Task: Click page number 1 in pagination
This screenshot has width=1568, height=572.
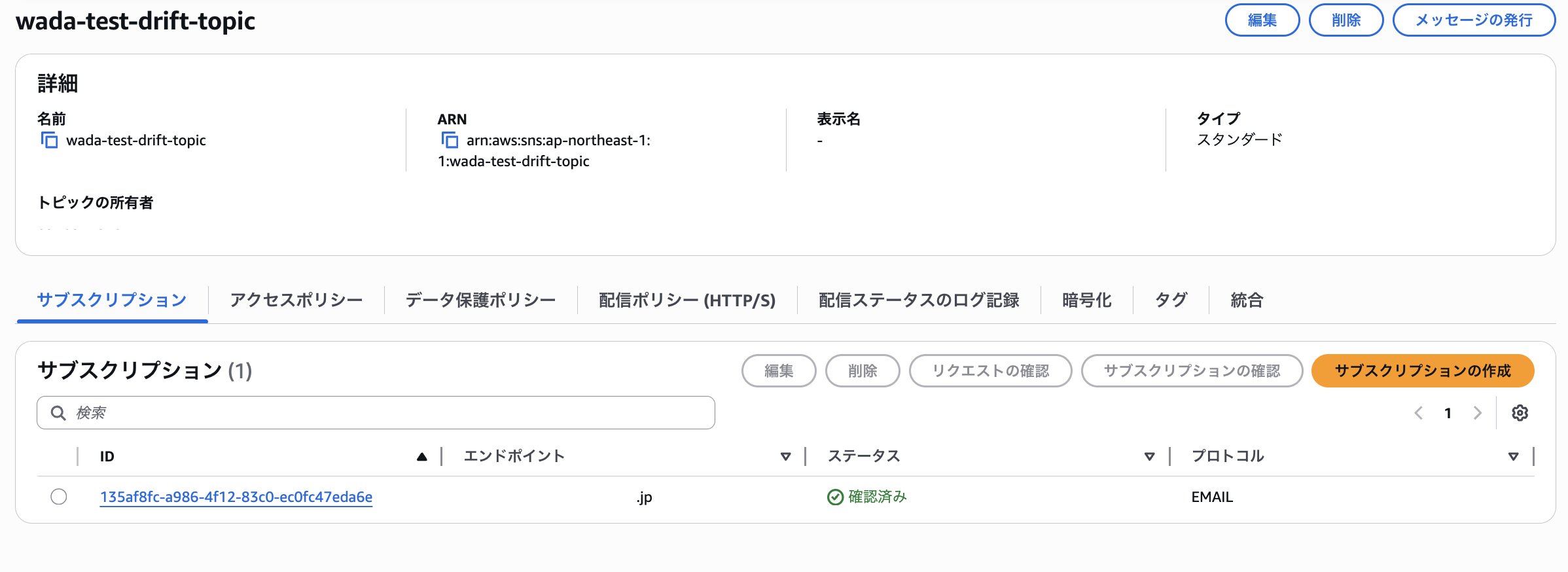Action: pos(1448,413)
